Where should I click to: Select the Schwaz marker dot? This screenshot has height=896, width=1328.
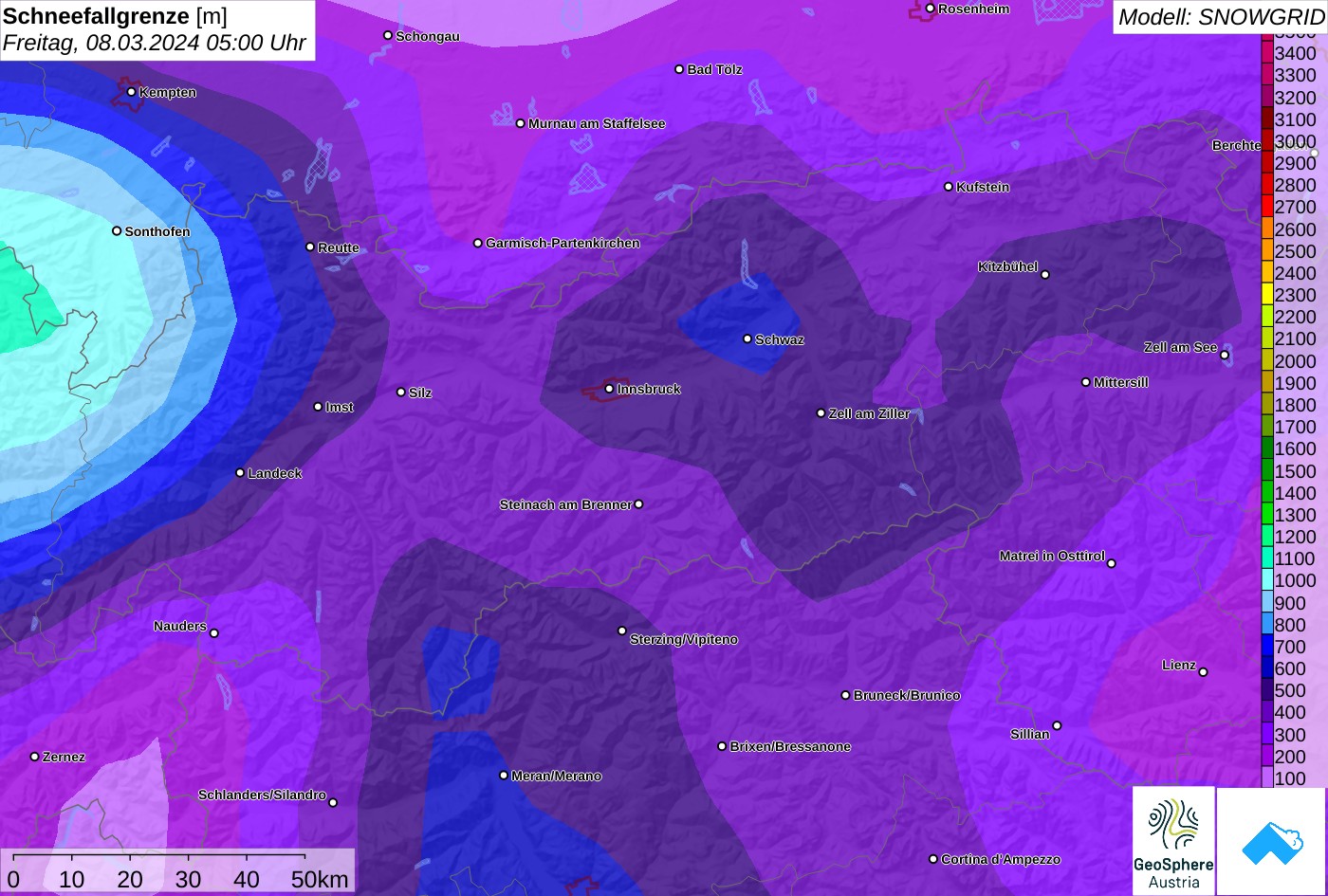click(x=747, y=338)
